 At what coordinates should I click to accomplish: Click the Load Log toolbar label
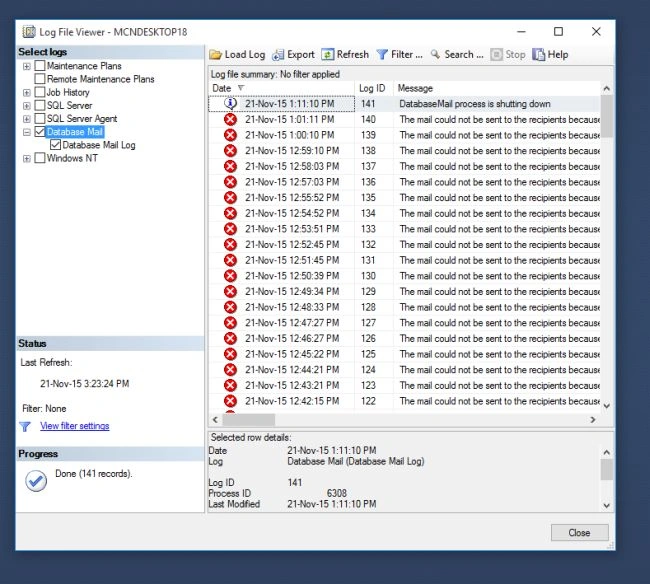click(x=245, y=55)
